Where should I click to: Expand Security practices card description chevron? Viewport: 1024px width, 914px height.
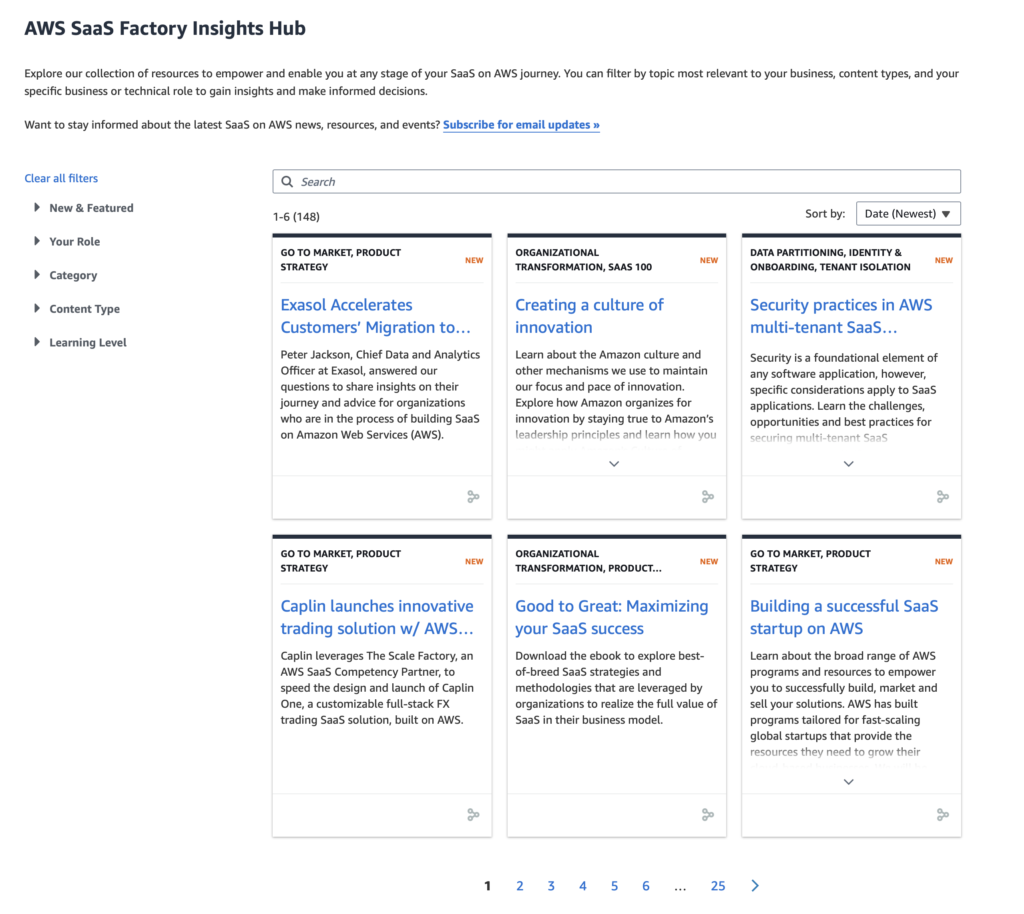pyautogui.click(x=848, y=464)
